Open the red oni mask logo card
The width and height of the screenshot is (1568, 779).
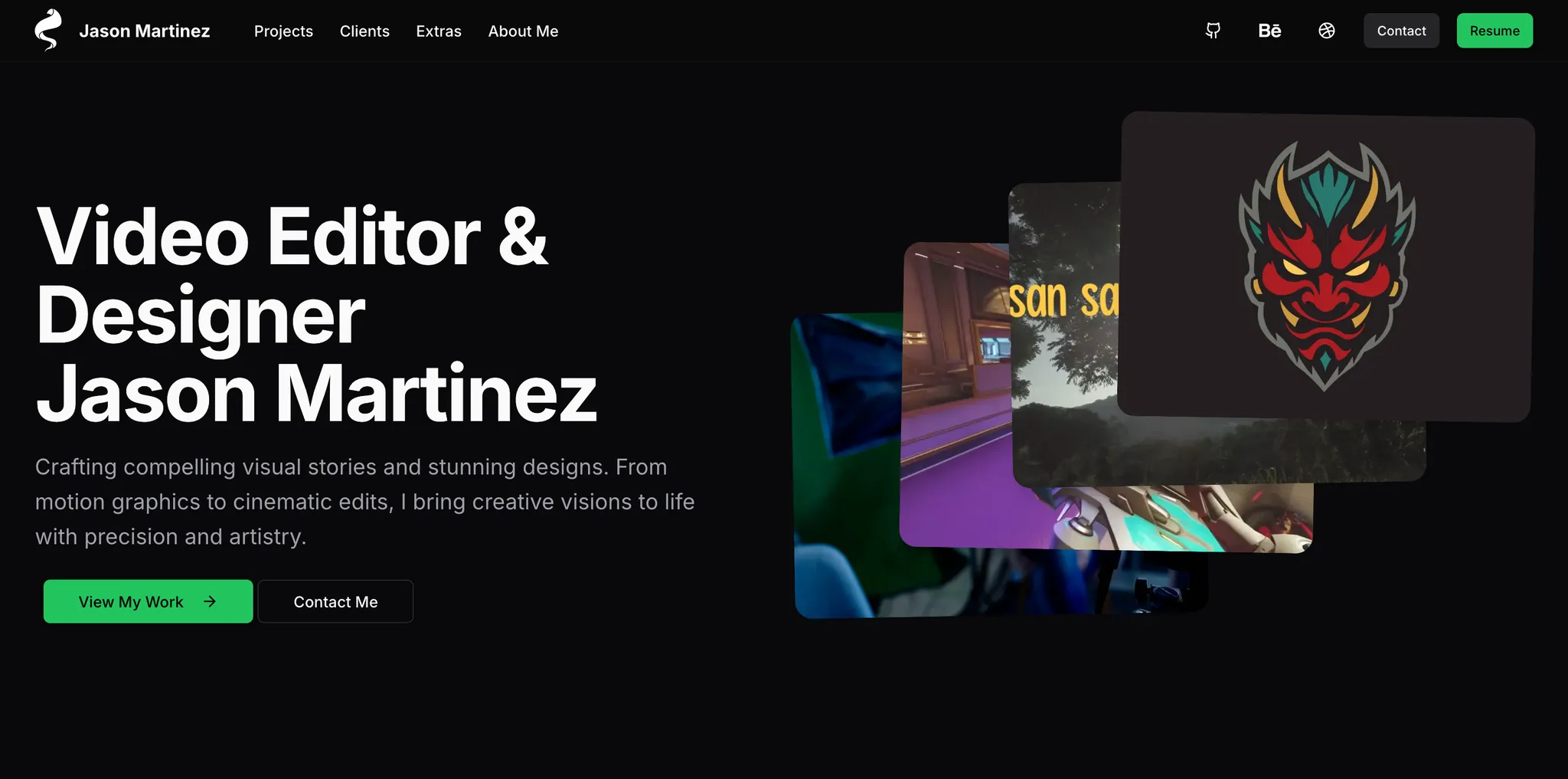click(x=1326, y=266)
